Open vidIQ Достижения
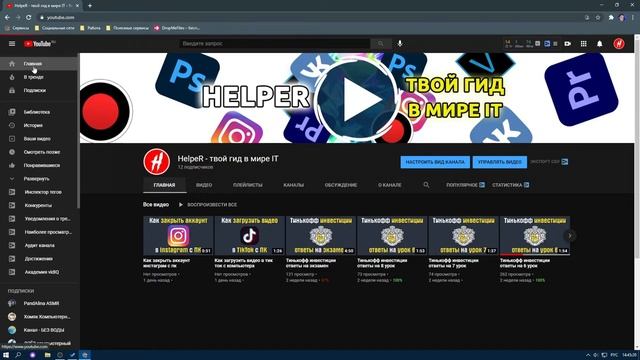Image resolution: width=640 pixels, height=360 pixels. 39,259
